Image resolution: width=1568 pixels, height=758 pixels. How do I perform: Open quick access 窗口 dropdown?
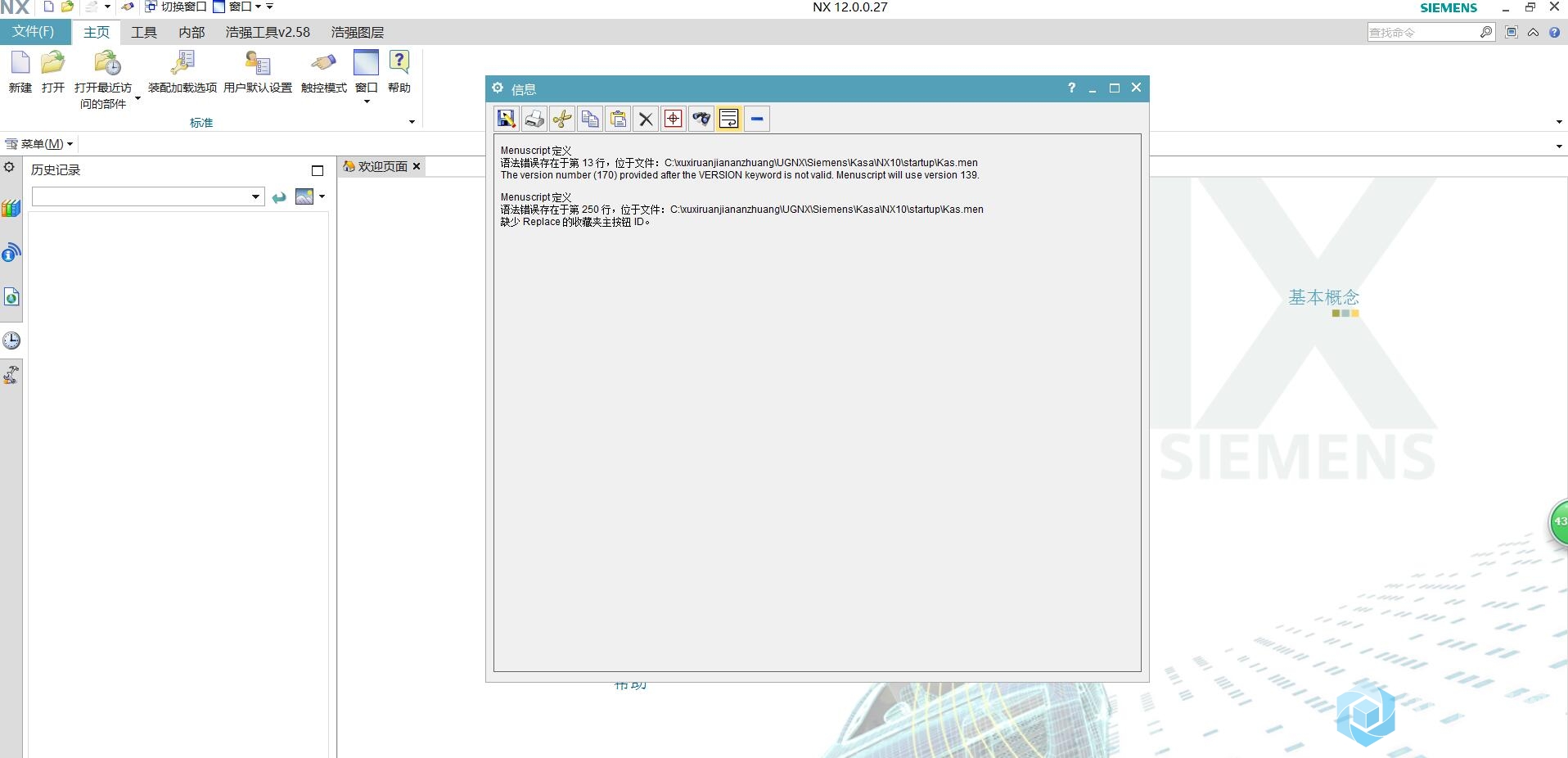[237, 7]
